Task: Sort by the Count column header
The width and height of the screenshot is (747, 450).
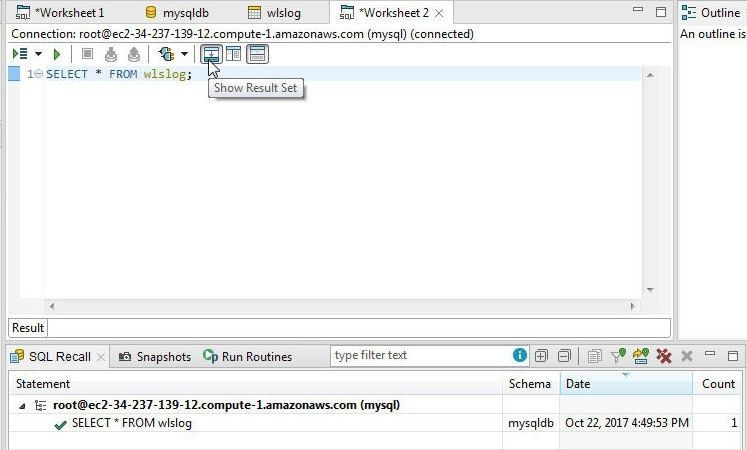Action: (717, 384)
